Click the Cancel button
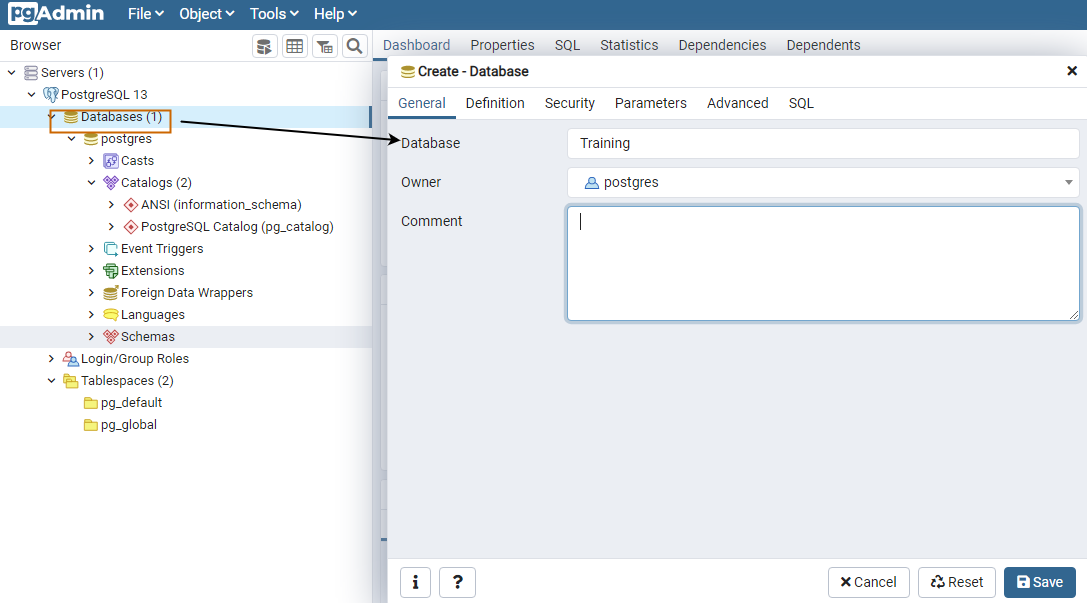Image resolution: width=1088 pixels, height=604 pixels. 868,582
